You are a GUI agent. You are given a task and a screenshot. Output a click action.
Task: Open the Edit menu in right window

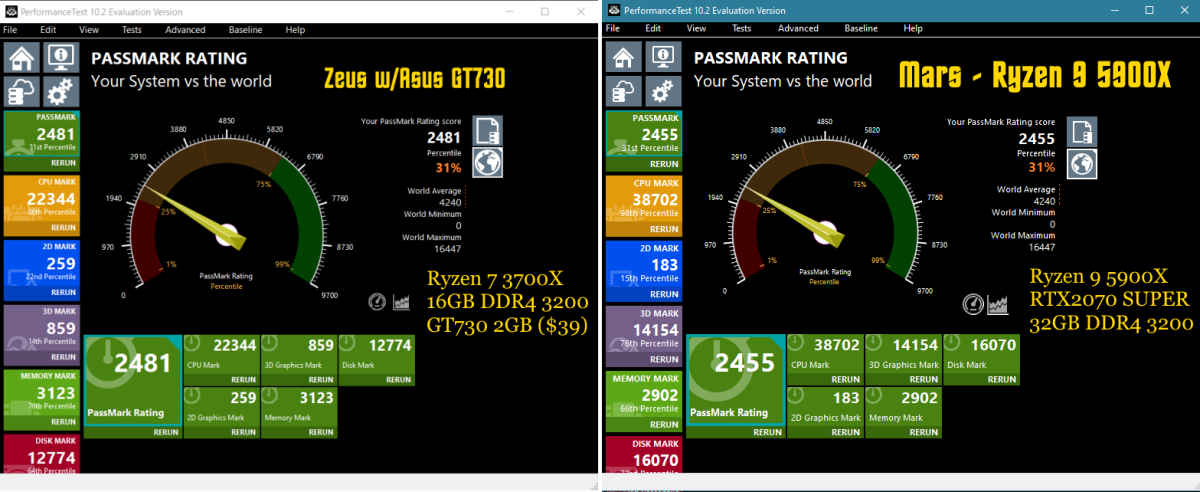tap(653, 29)
